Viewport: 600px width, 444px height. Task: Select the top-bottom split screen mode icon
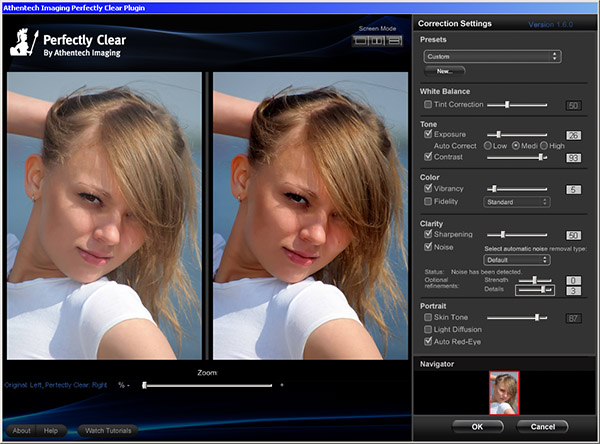point(394,41)
